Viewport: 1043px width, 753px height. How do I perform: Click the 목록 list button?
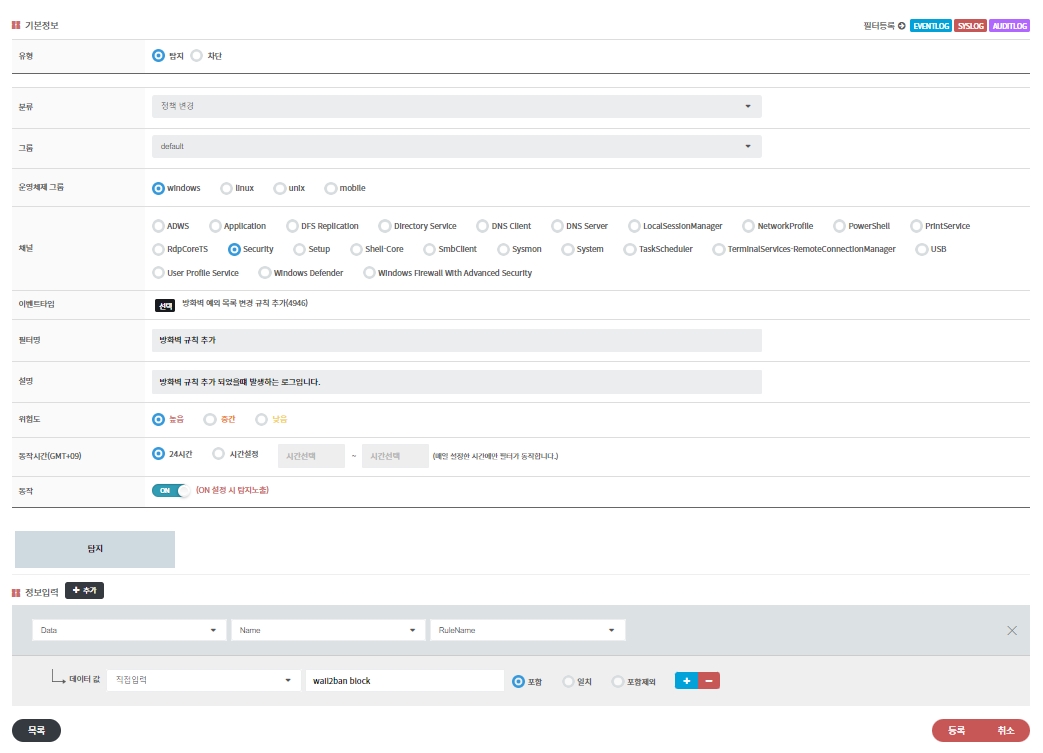(37, 731)
